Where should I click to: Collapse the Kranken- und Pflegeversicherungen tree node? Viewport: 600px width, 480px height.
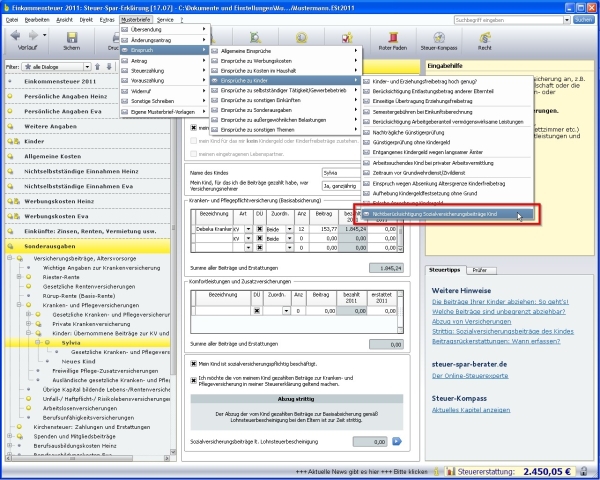coord(19,305)
